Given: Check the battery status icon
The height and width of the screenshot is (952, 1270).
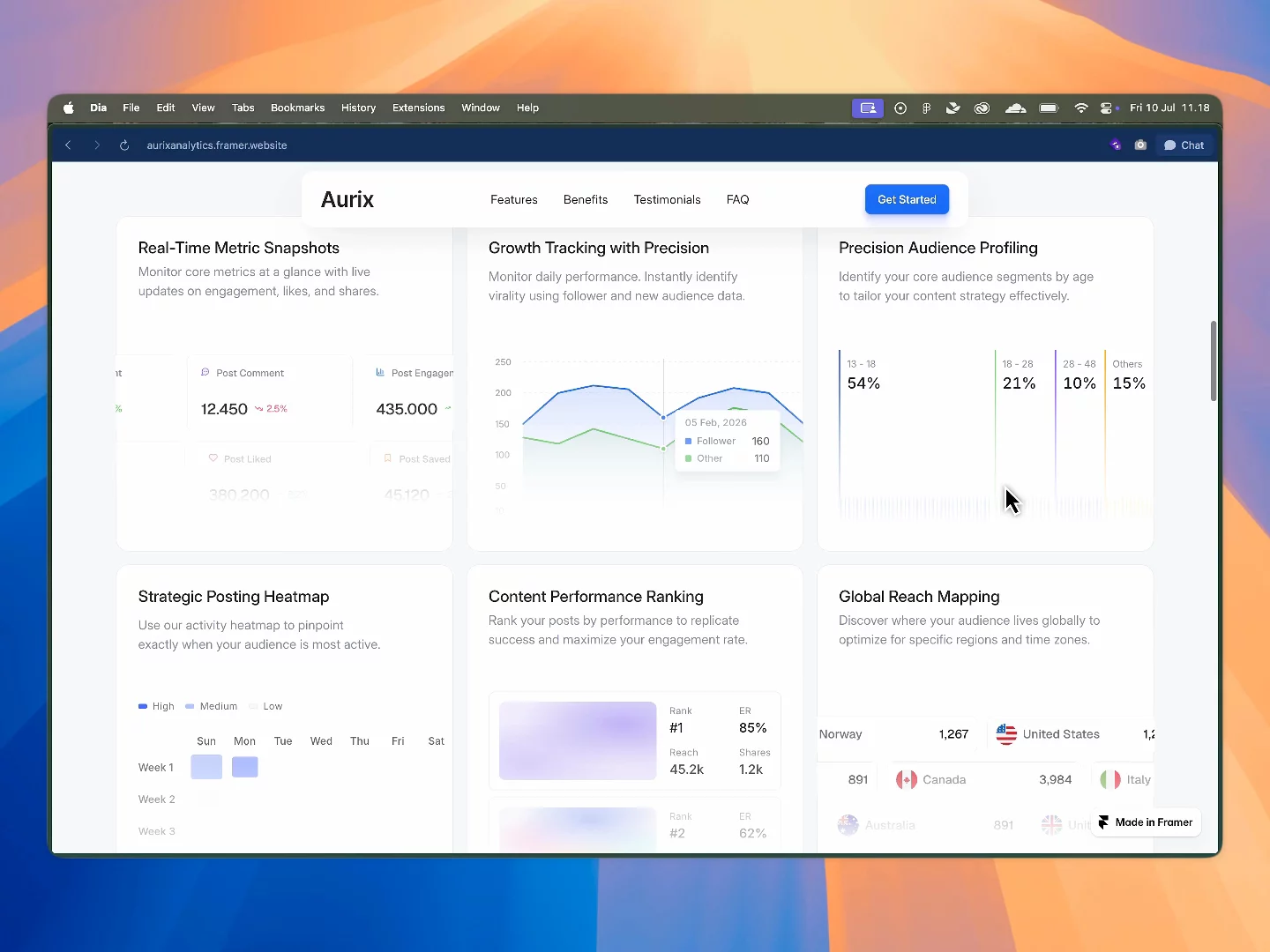Looking at the screenshot, I should click(x=1049, y=108).
